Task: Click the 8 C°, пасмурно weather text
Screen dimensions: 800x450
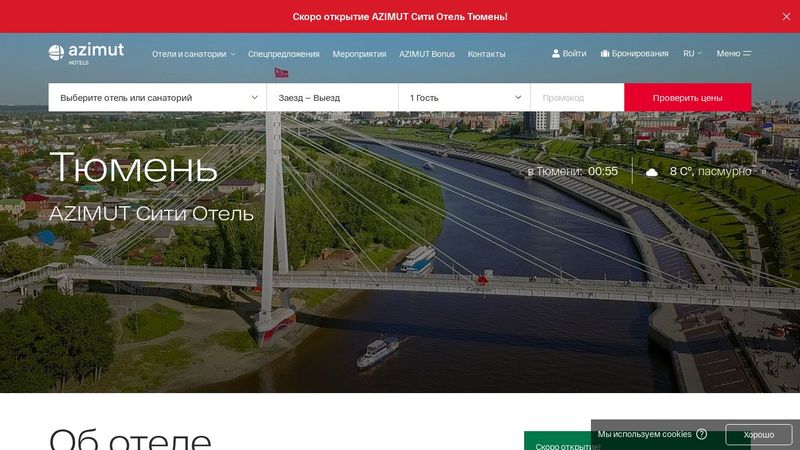Action: [x=710, y=171]
